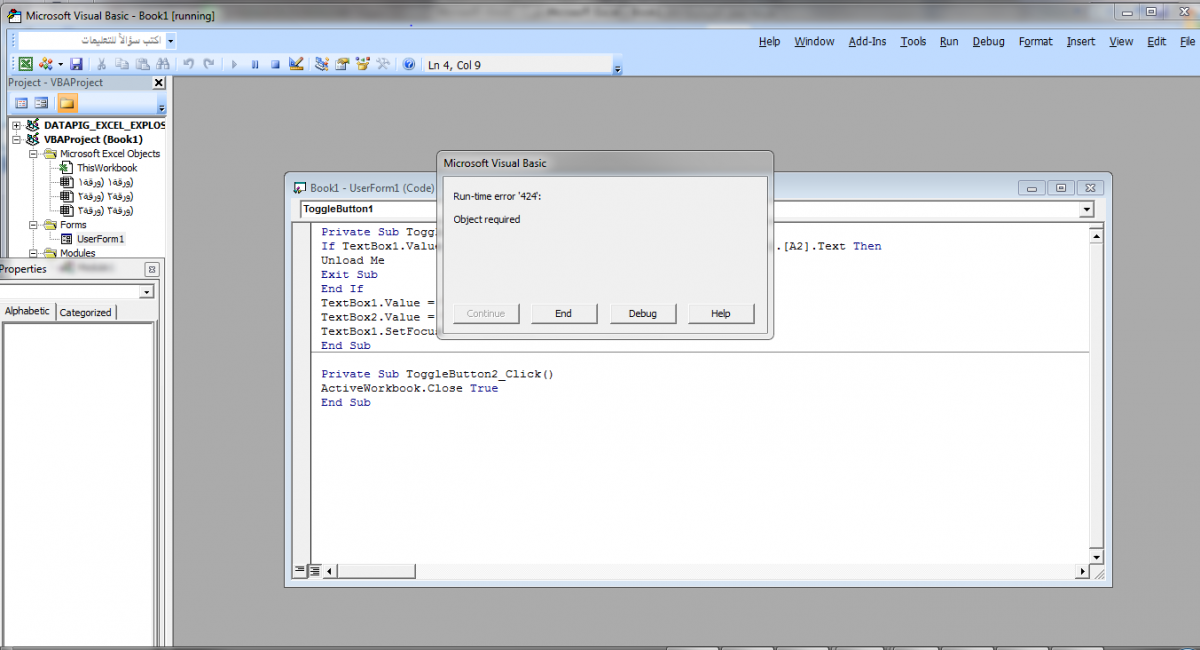Collapse the Modules folder
This screenshot has width=1200, height=650.
32,253
